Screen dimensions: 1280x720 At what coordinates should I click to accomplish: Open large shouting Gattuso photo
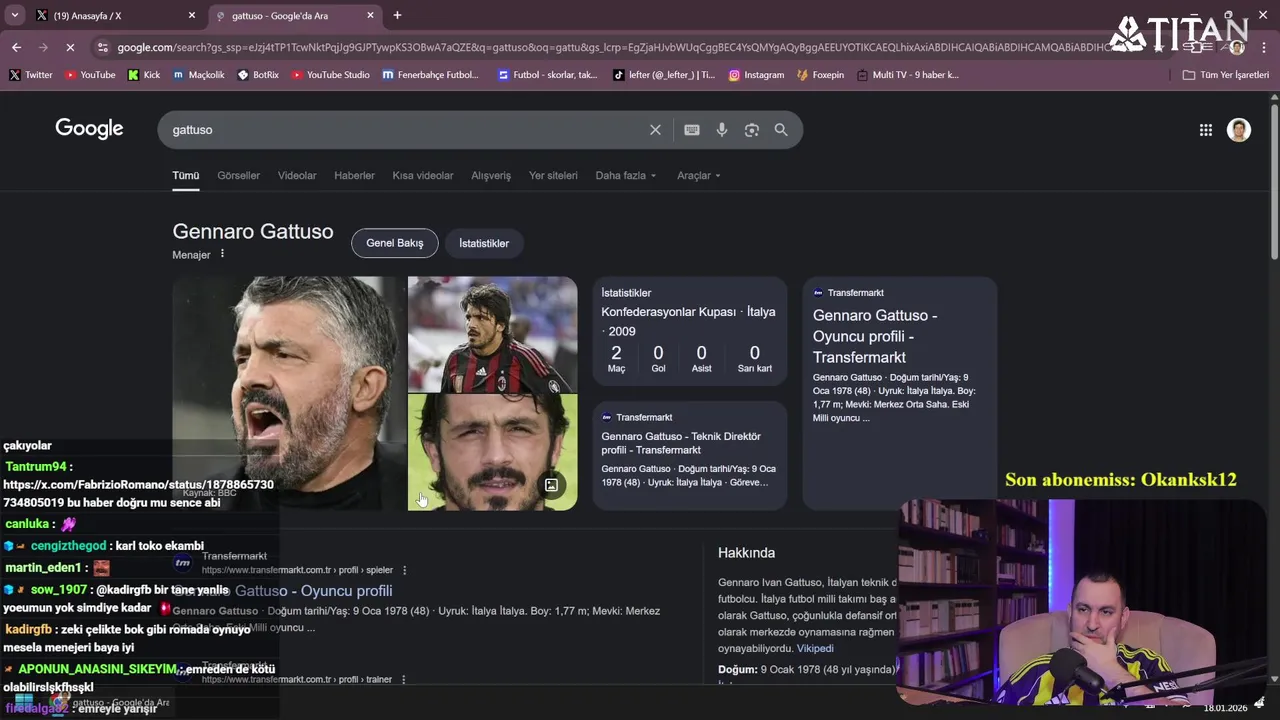coord(289,393)
